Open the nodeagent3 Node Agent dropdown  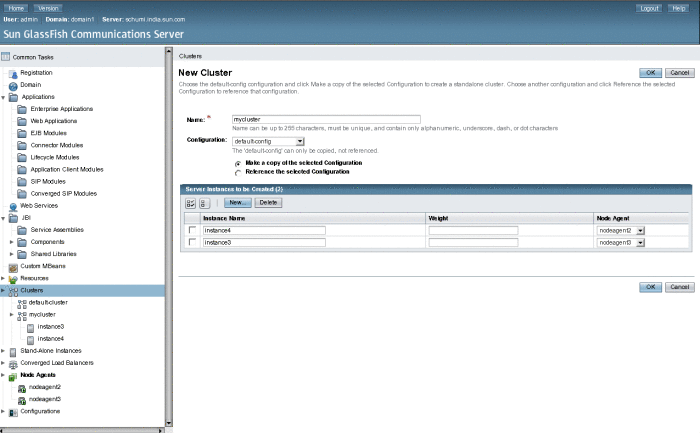(x=621, y=243)
